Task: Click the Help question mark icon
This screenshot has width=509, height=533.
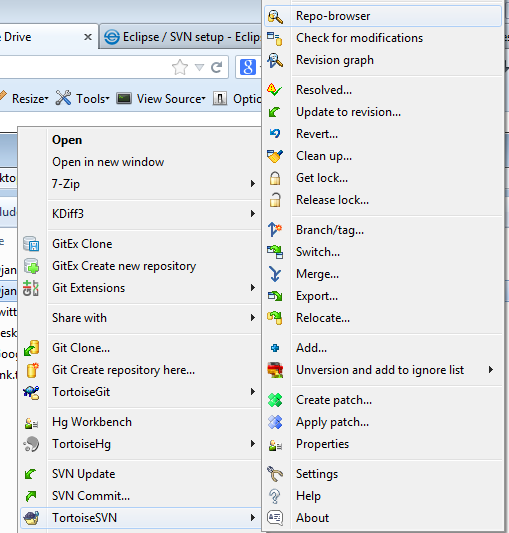Action: point(274,496)
